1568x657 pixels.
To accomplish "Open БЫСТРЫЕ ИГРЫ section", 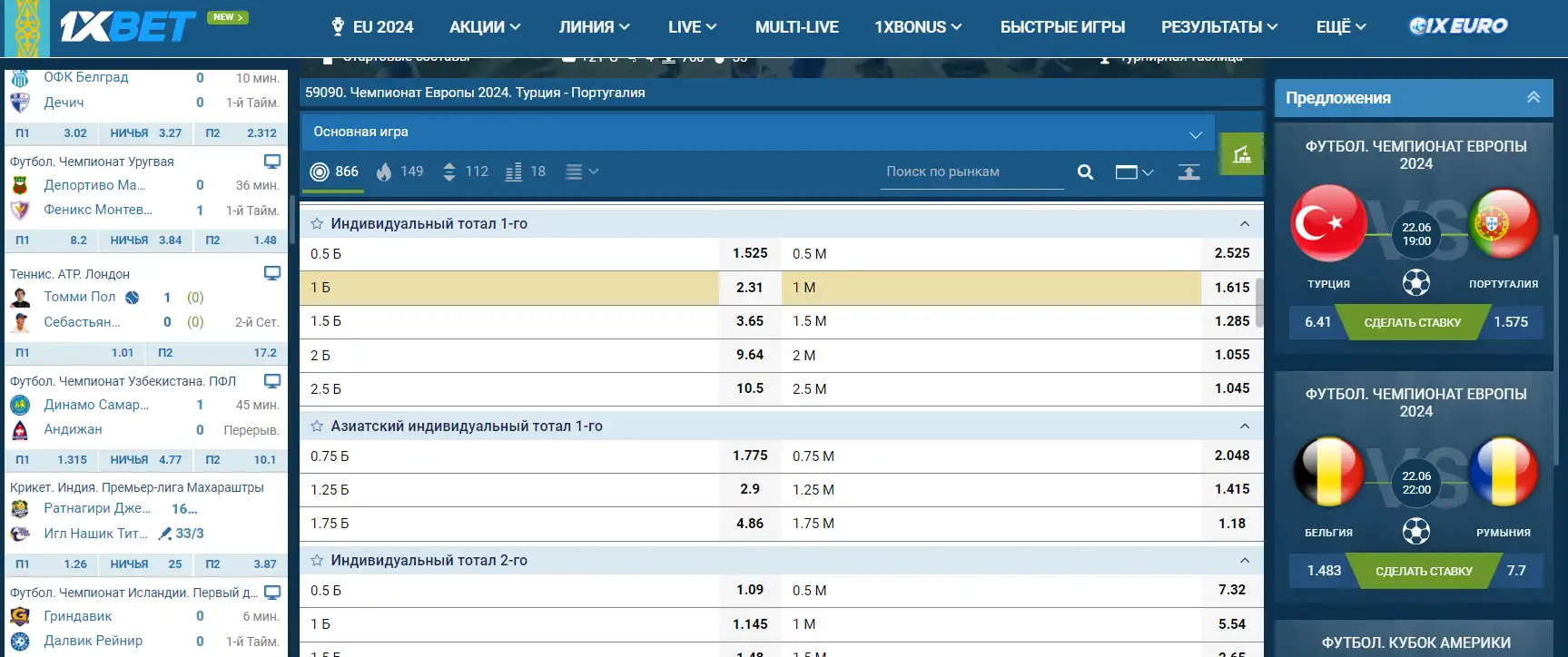I will click(x=1062, y=27).
